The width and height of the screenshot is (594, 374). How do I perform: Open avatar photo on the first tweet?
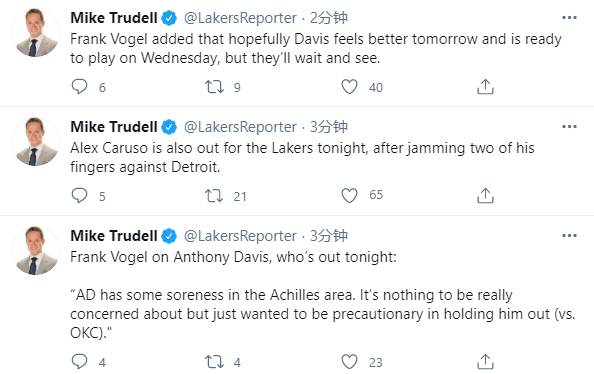pos(36,33)
